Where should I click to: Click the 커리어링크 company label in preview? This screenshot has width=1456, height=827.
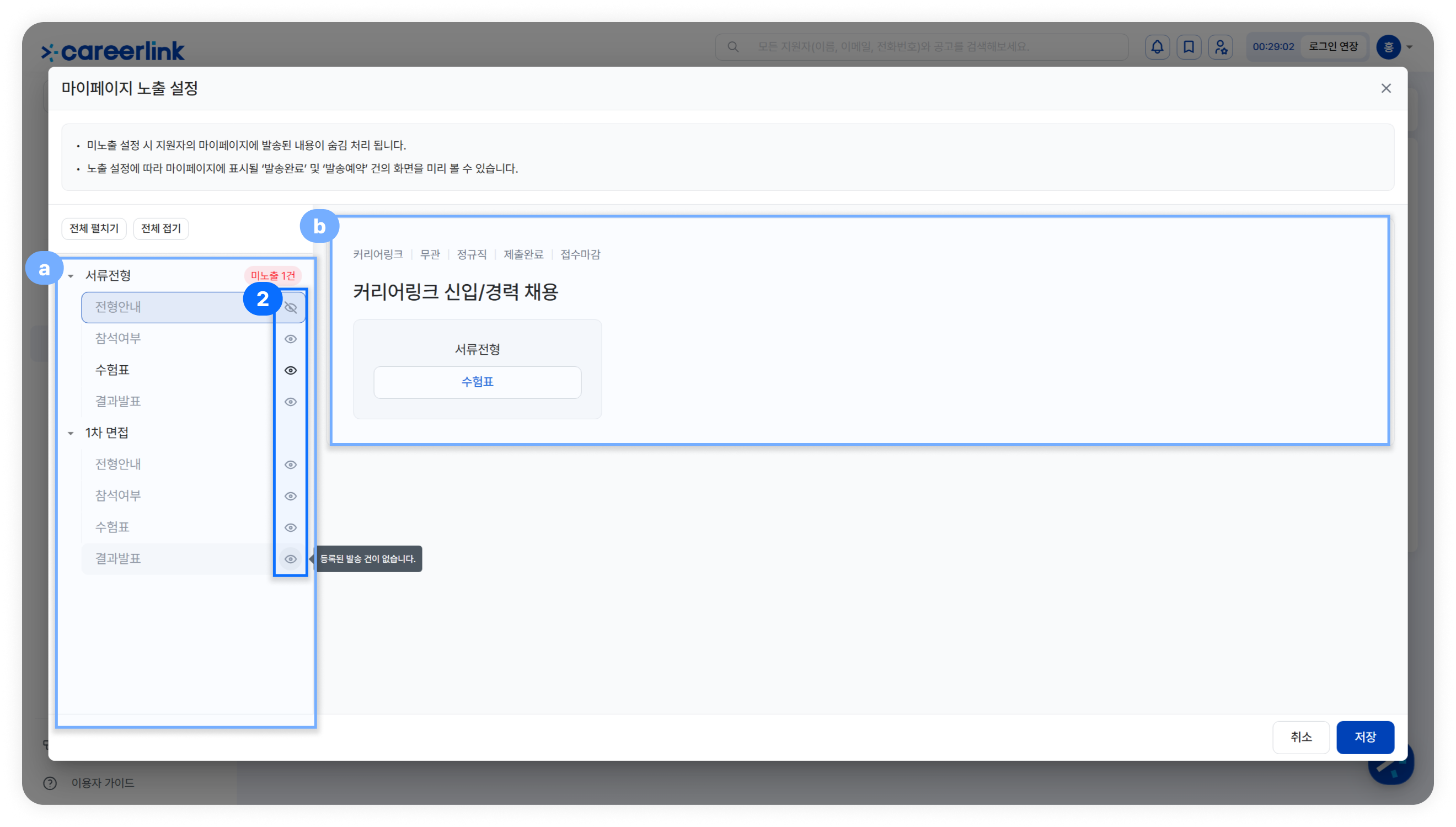(x=378, y=254)
